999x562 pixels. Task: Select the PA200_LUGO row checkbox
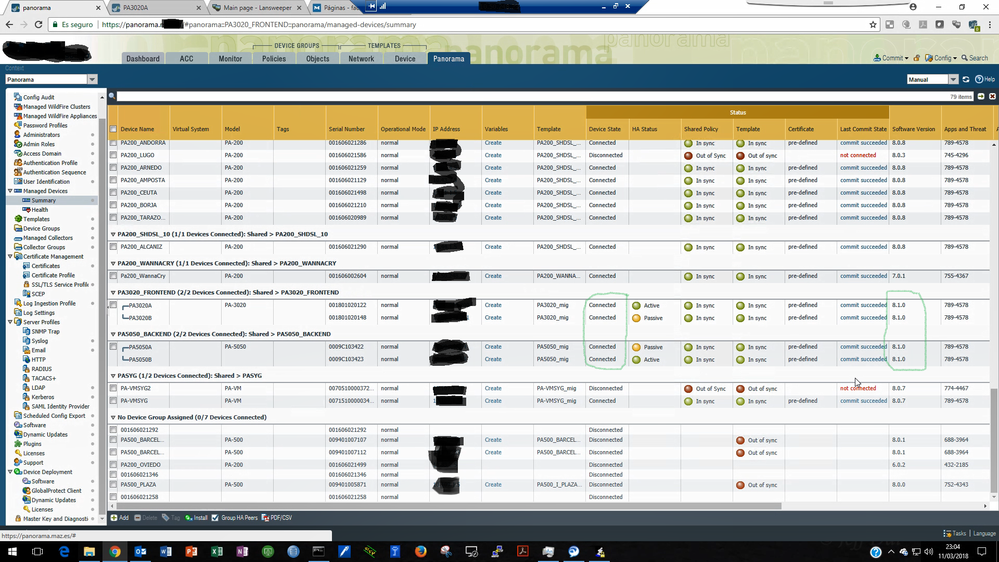113,155
